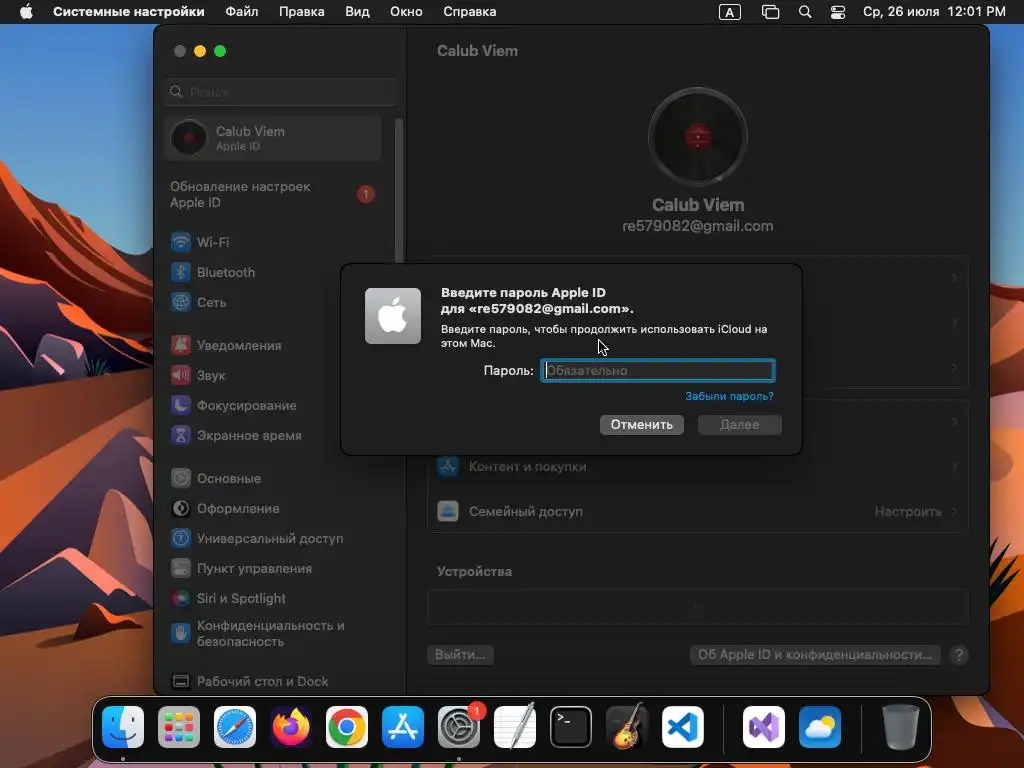The image size is (1024, 768).
Task: Select Пункт управления icon
Action: (x=181, y=569)
